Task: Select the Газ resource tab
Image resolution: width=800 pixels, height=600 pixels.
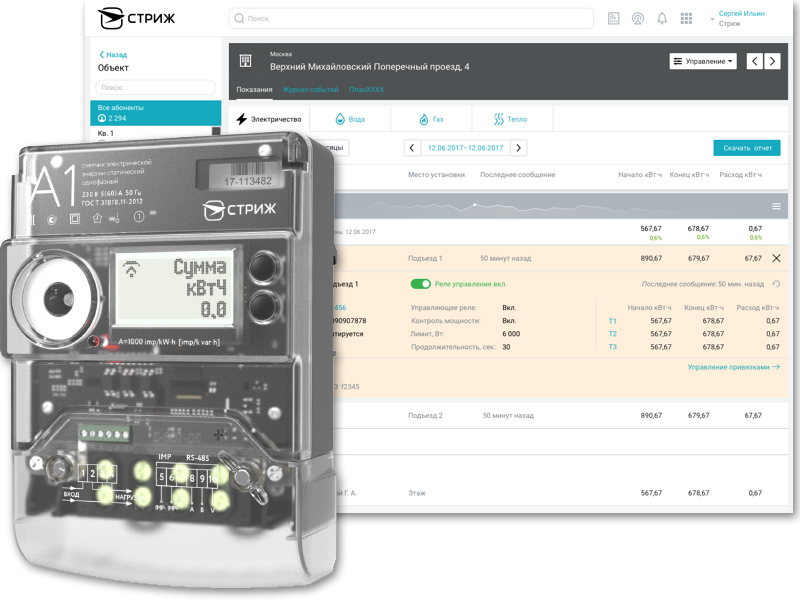Action: click(x=431, y=119)
